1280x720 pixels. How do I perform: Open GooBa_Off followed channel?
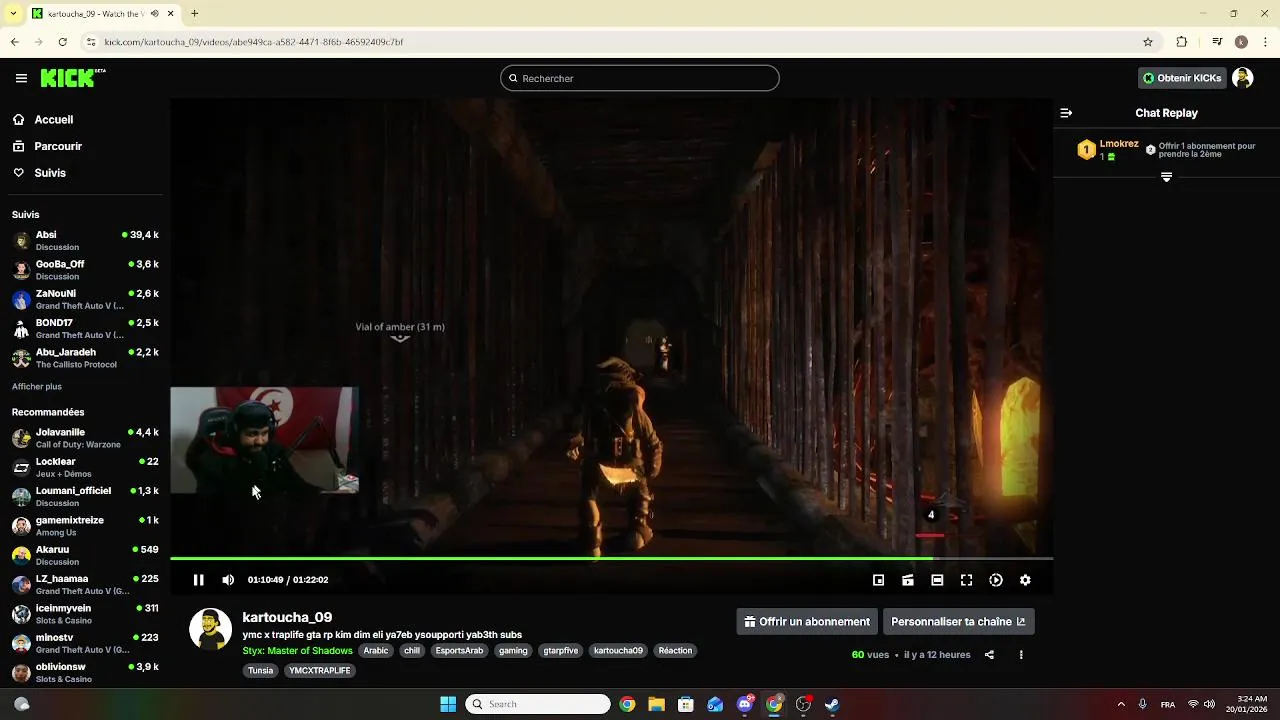click(85, 270)
